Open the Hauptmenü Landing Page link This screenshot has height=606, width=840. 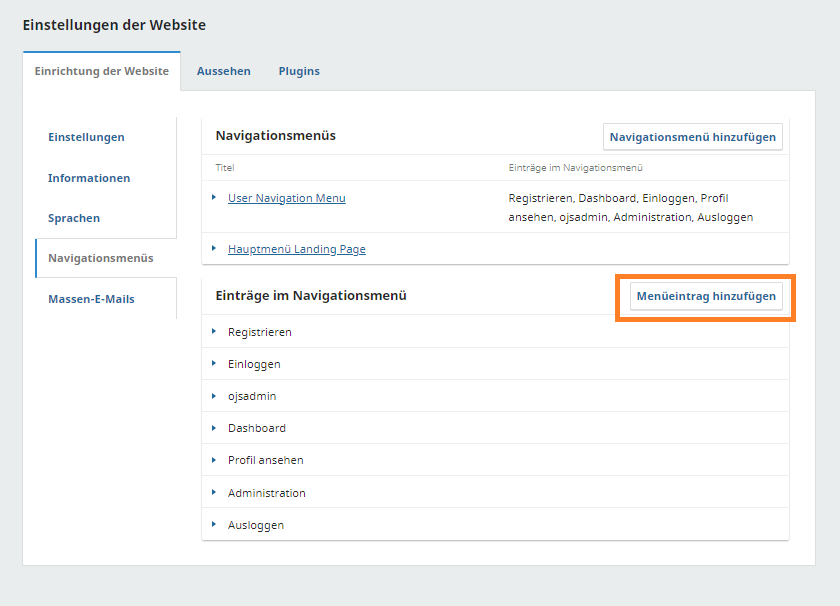(x=297, y=249)
